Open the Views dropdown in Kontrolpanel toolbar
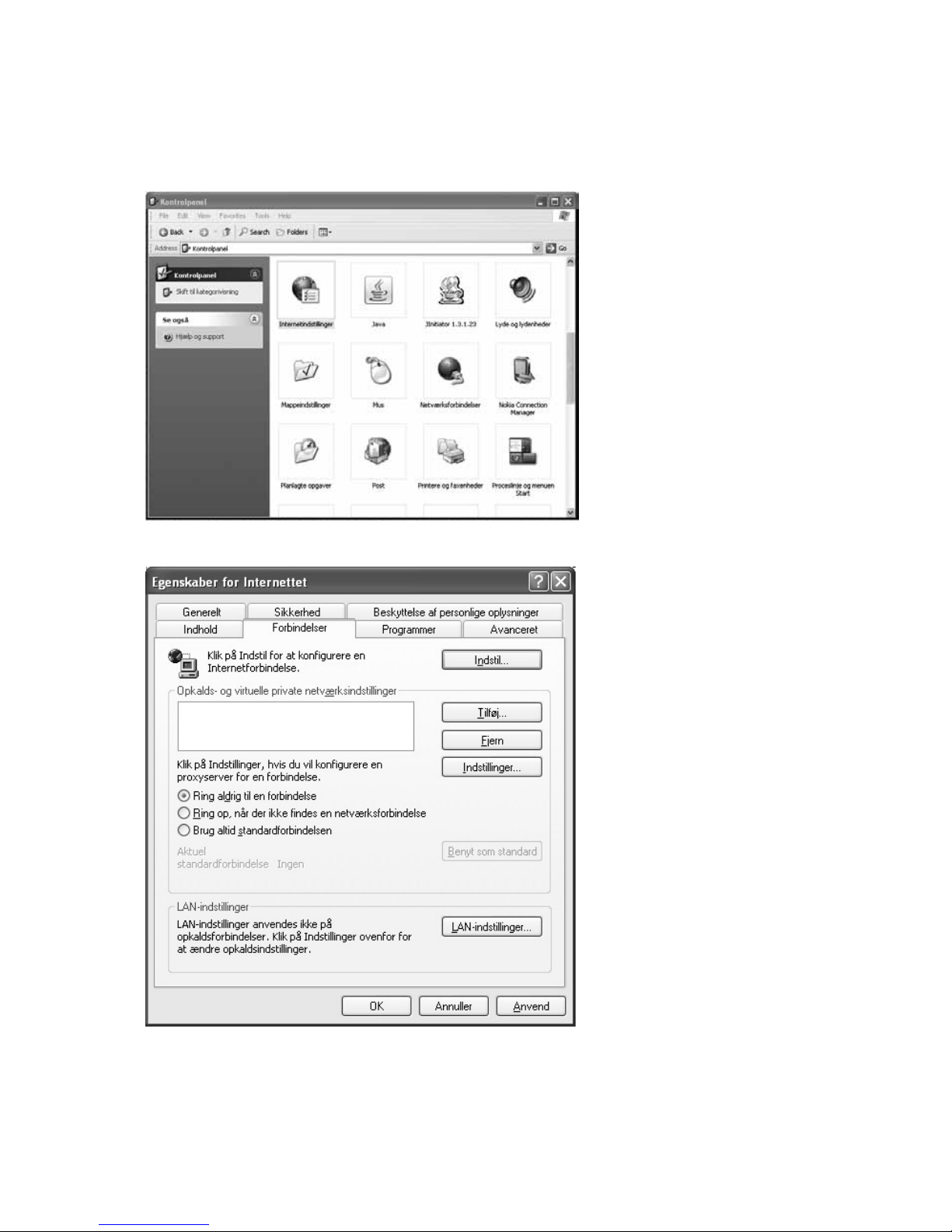952x1232 pixels. [x=325, y=232]
